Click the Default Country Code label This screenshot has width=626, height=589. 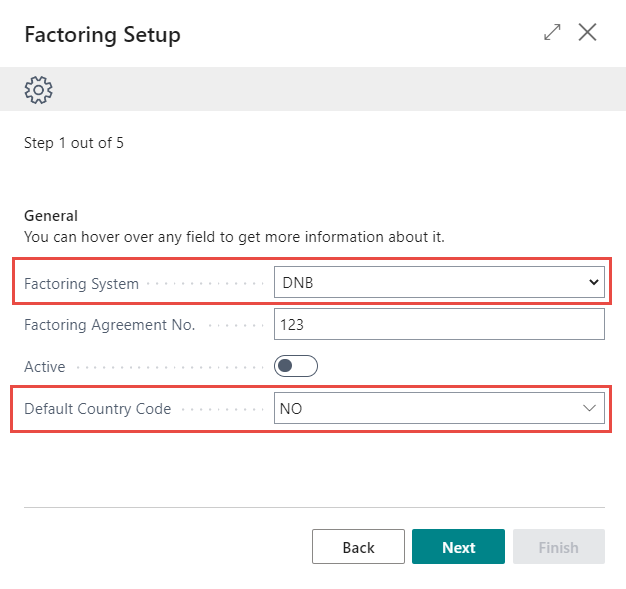pos(97,408)
